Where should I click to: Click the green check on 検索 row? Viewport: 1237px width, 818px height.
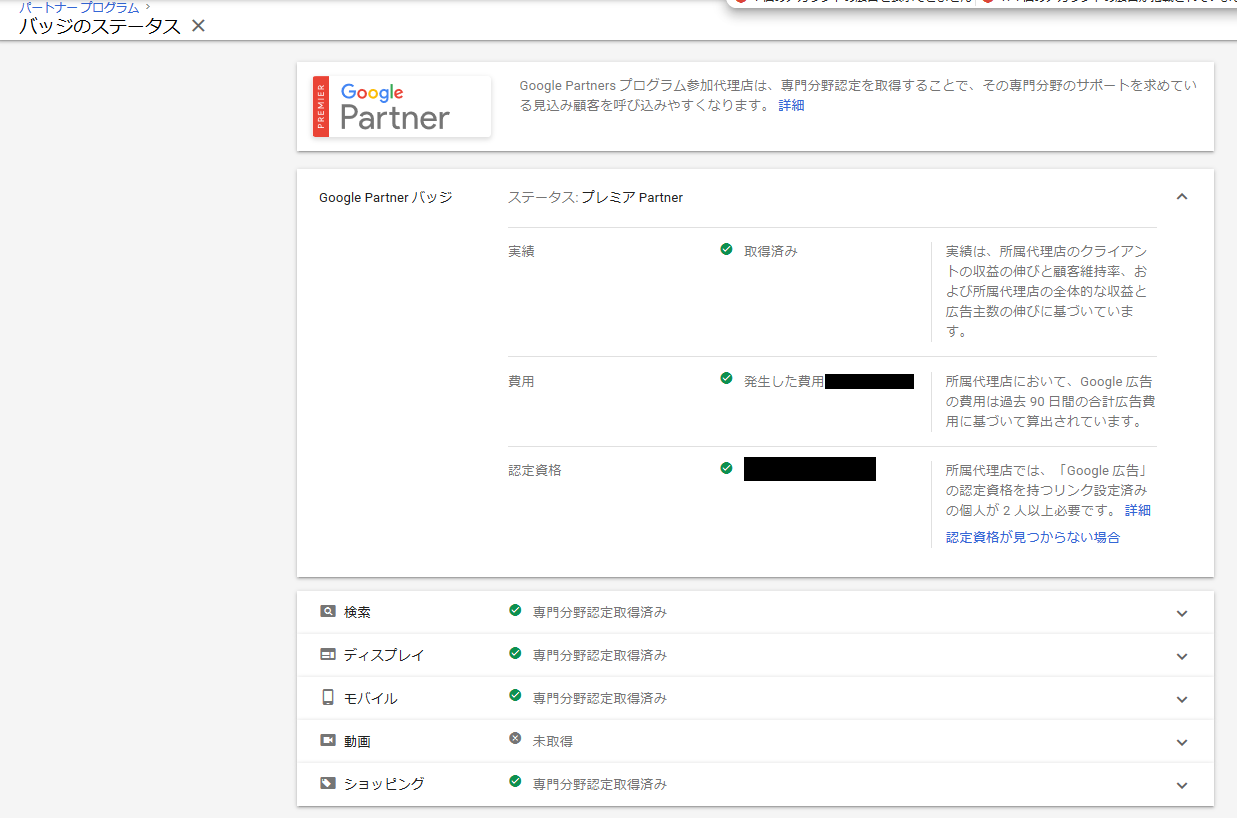pyautogui.click(x=514, y=611)
